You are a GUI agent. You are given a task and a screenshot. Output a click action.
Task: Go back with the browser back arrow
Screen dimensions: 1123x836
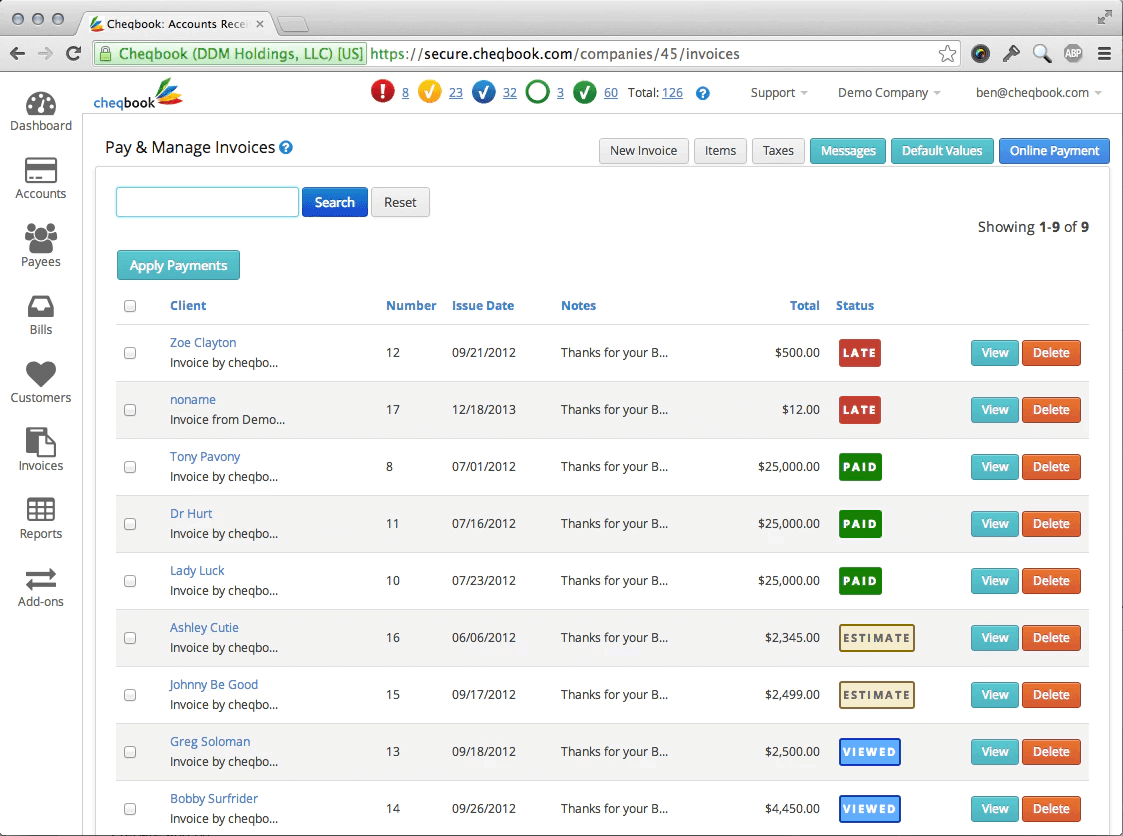coord(18,54)
